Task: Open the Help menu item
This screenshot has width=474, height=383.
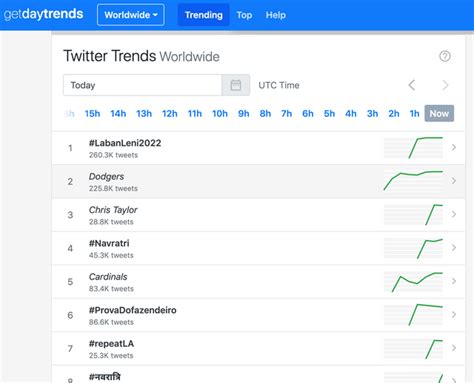Action: click(276, 15)
